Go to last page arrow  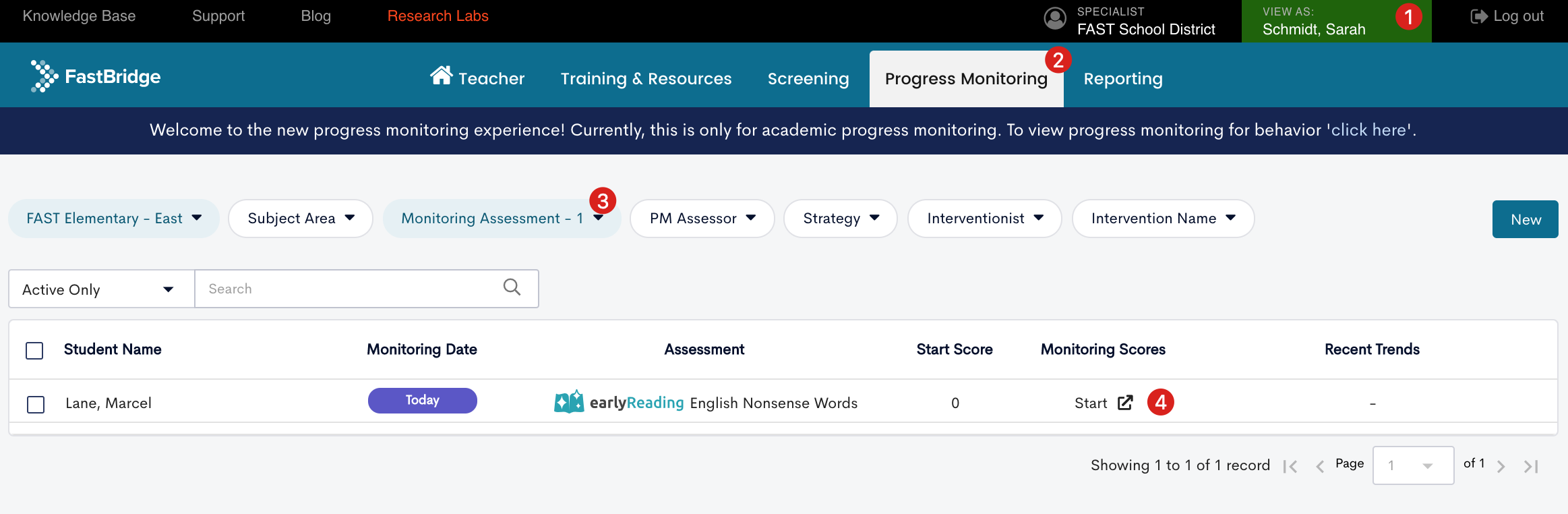point(1531,466)
